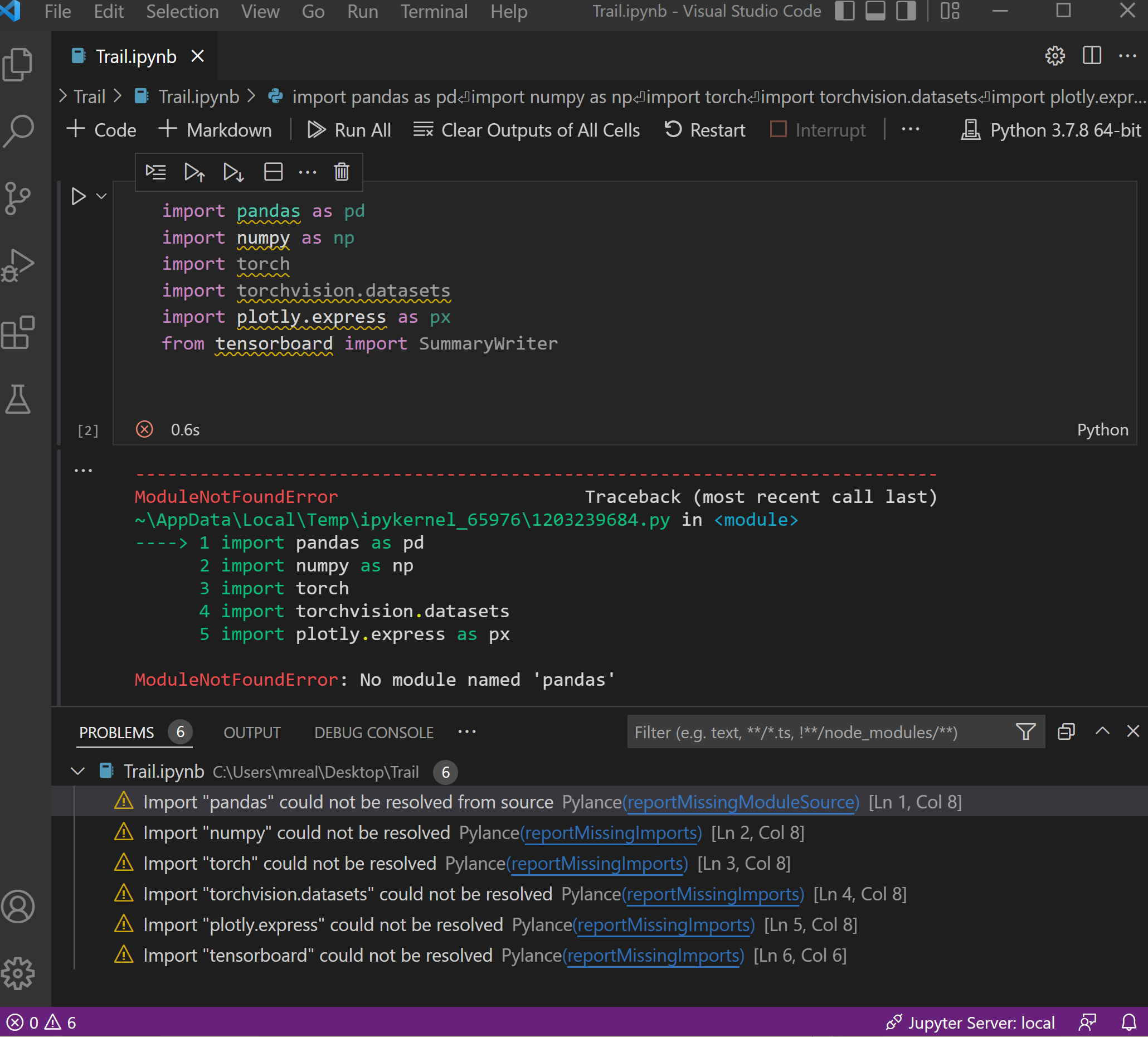1148x1037 pixels.
Task: Open Run and Debug view icon
Action: pyautogui.click(x=18, y=265)
